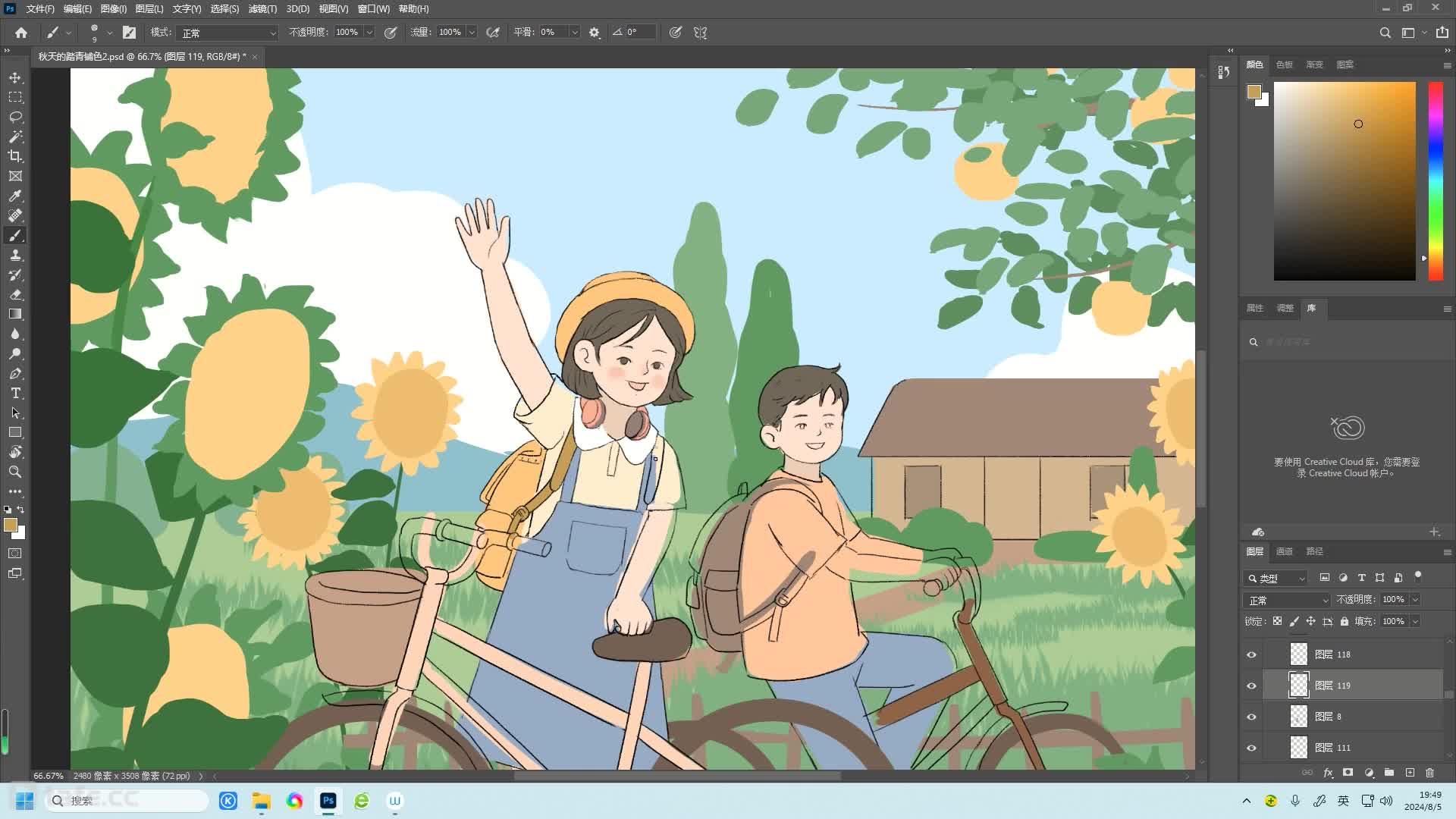Screen dimensions: 1456x819
Task: Select the History Brush tool
Action: tap(15, 275)
